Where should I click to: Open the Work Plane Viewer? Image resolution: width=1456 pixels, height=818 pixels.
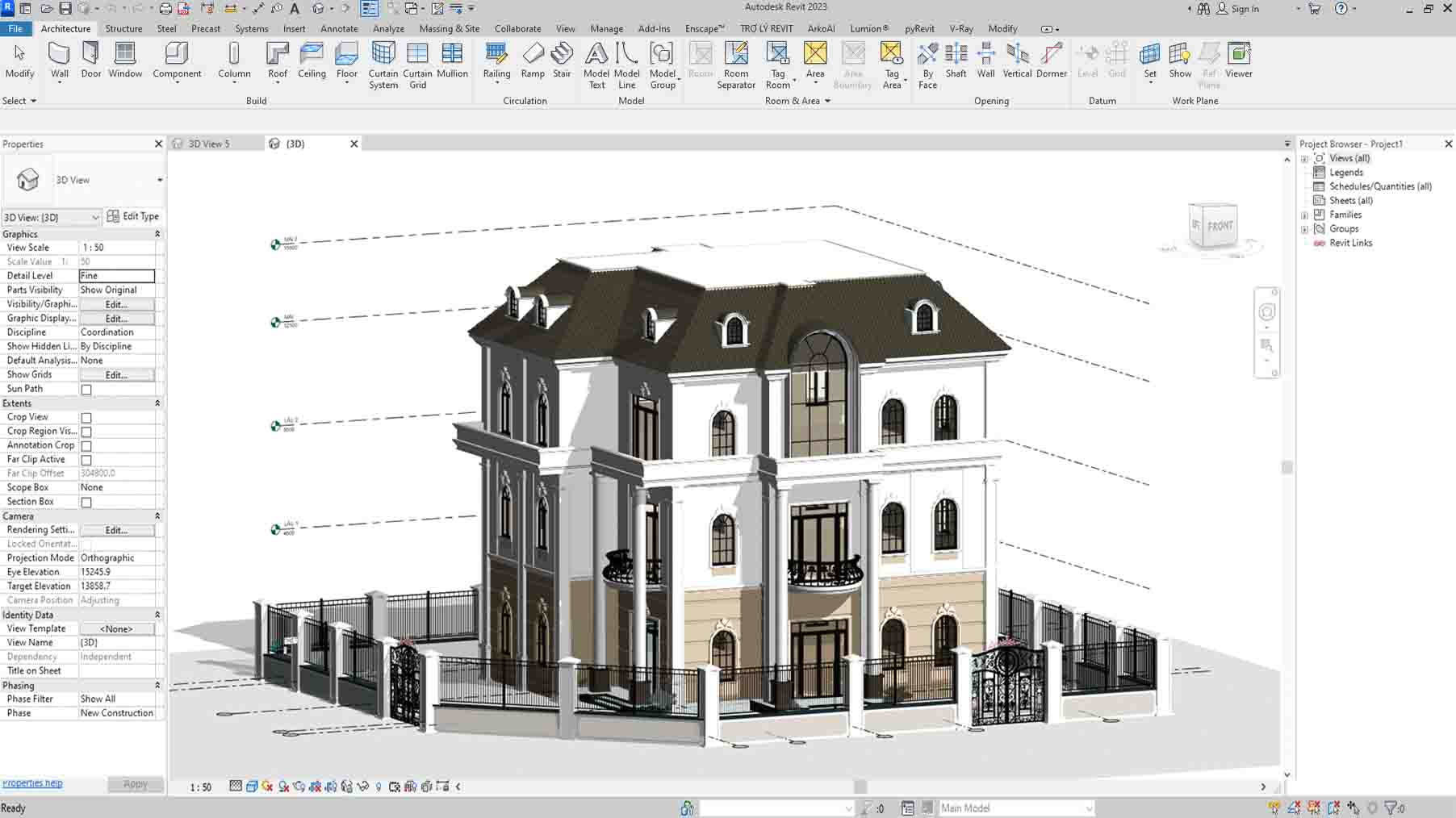(x=1238, y=61)
